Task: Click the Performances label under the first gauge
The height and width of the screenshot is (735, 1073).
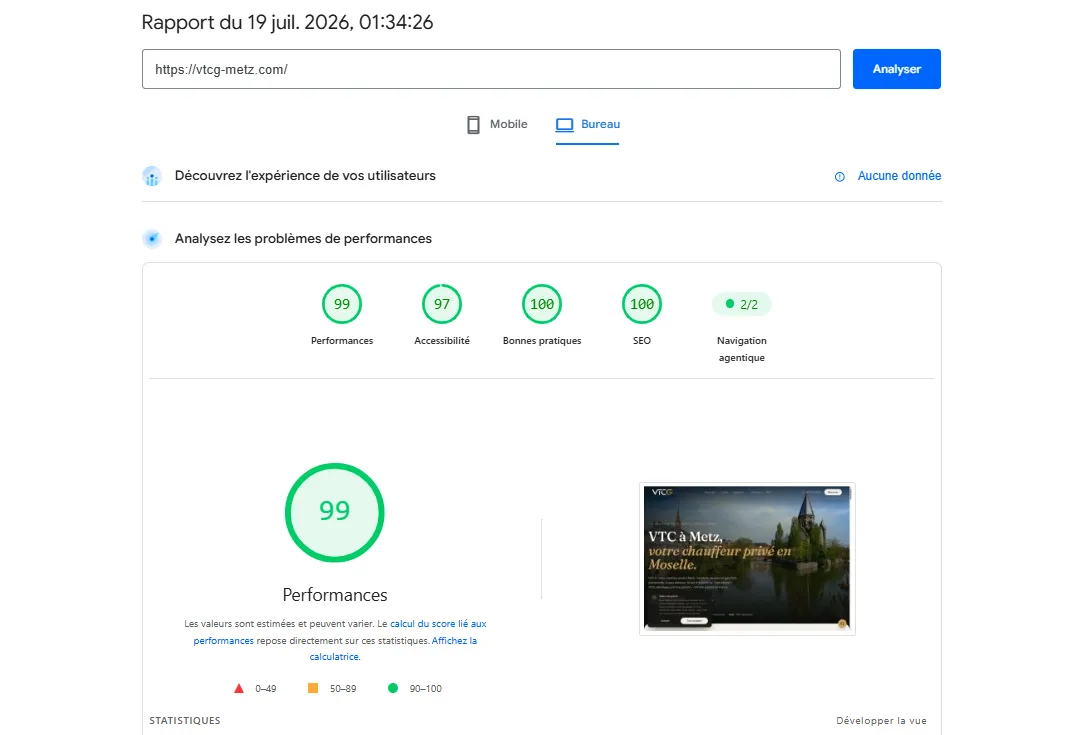Action: (x=342, y=341)
